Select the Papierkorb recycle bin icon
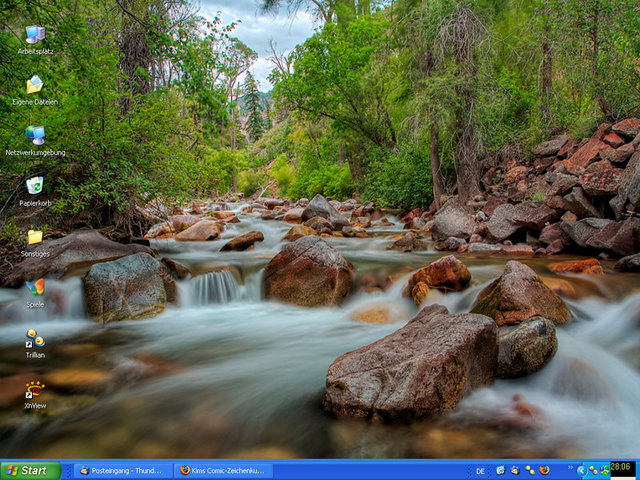This screenshot has width=640, height=480. point(35,187)
